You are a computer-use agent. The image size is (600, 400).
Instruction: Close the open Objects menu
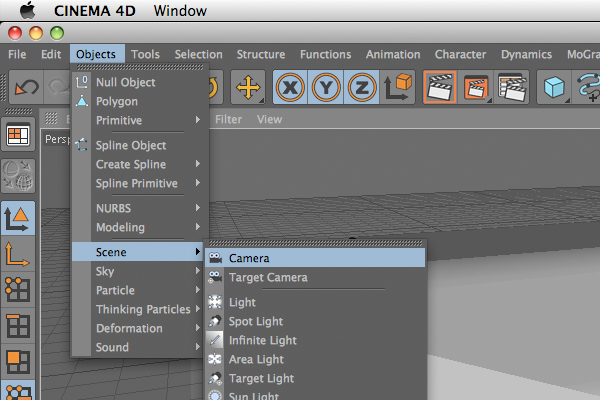click(x=96, y=54)
